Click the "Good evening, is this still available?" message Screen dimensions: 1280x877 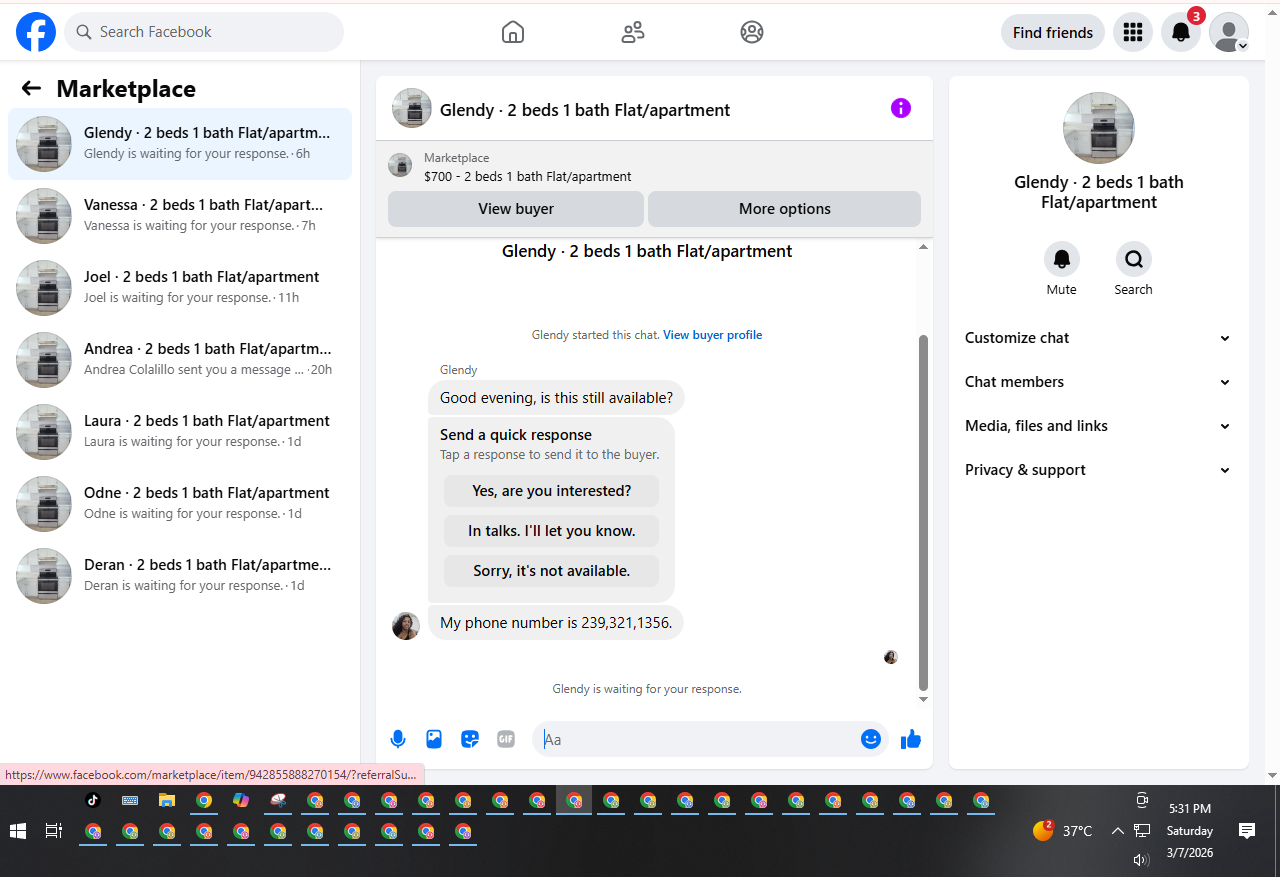[556, 398]
